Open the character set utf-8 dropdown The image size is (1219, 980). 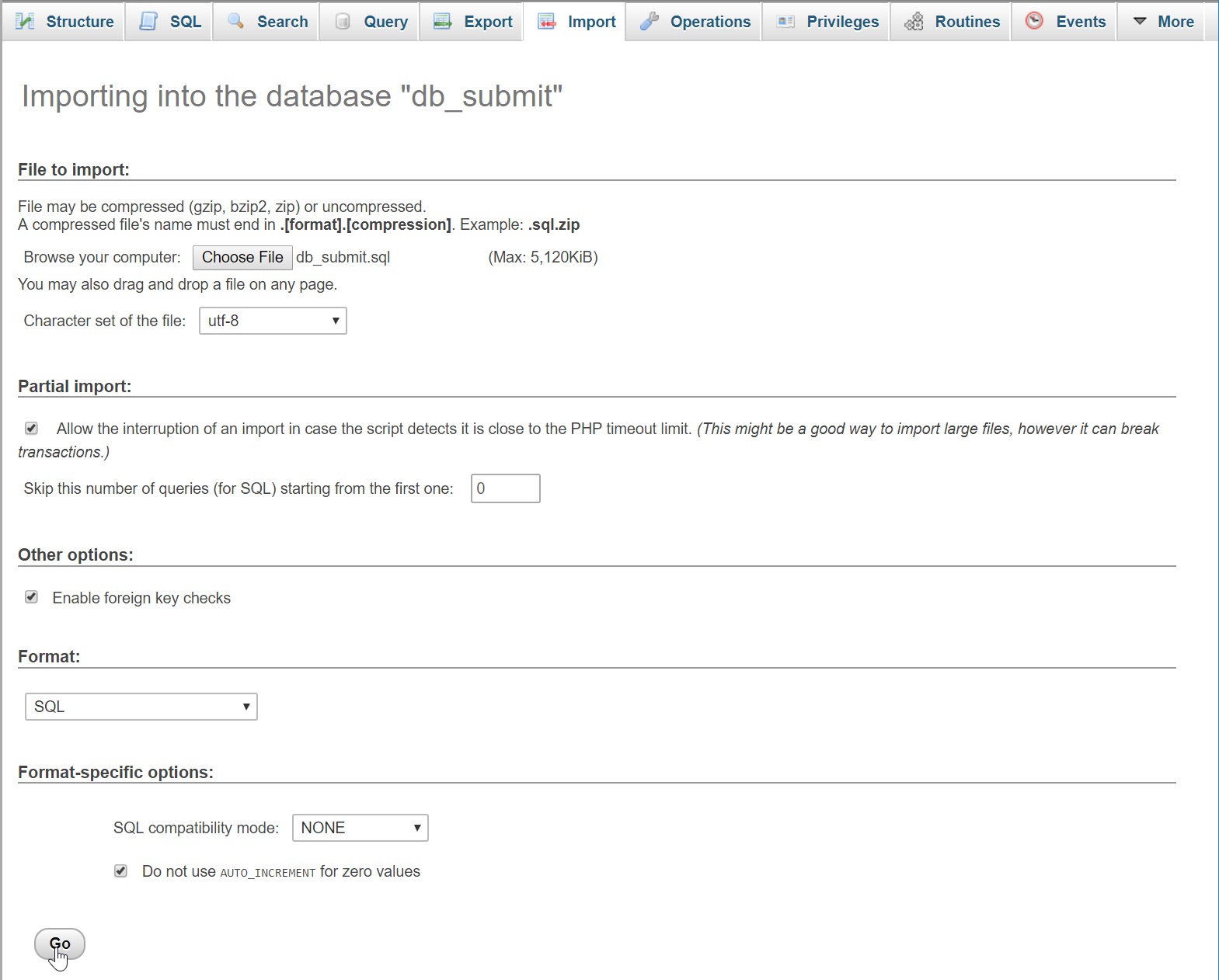coord(273,321)
